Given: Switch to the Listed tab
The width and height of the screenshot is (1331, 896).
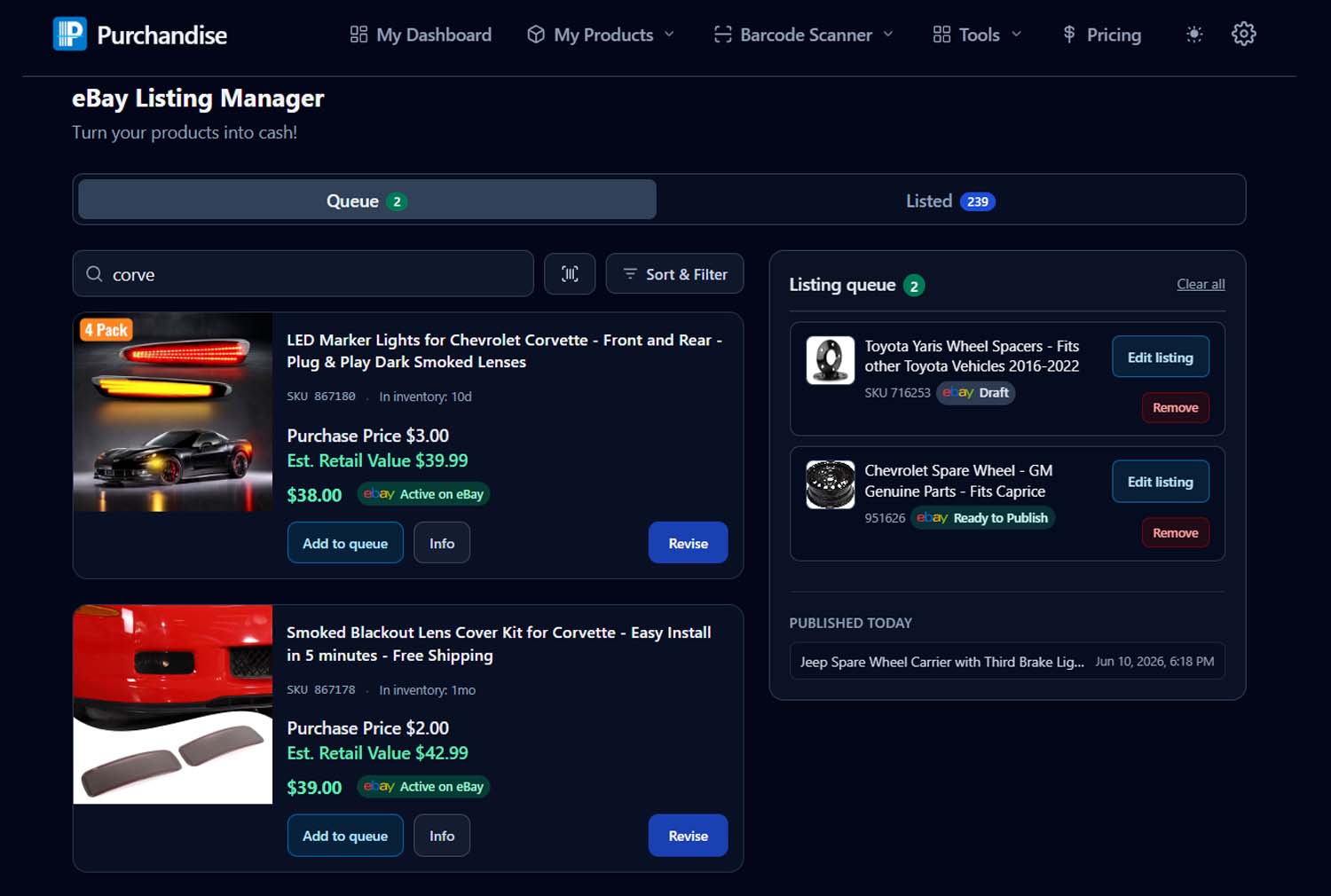Looking at the screenshot, I should pos(950,200).
